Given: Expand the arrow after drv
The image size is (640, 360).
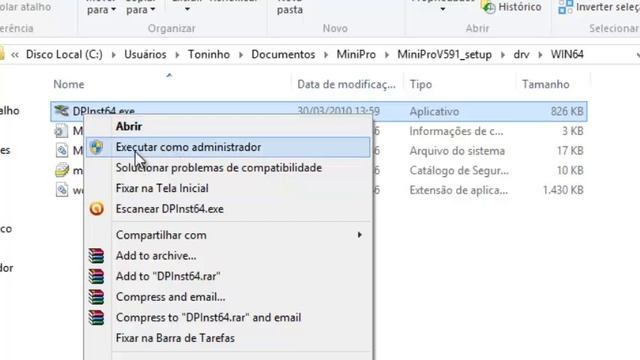Looking at the screenshot, I should (540, 55).
